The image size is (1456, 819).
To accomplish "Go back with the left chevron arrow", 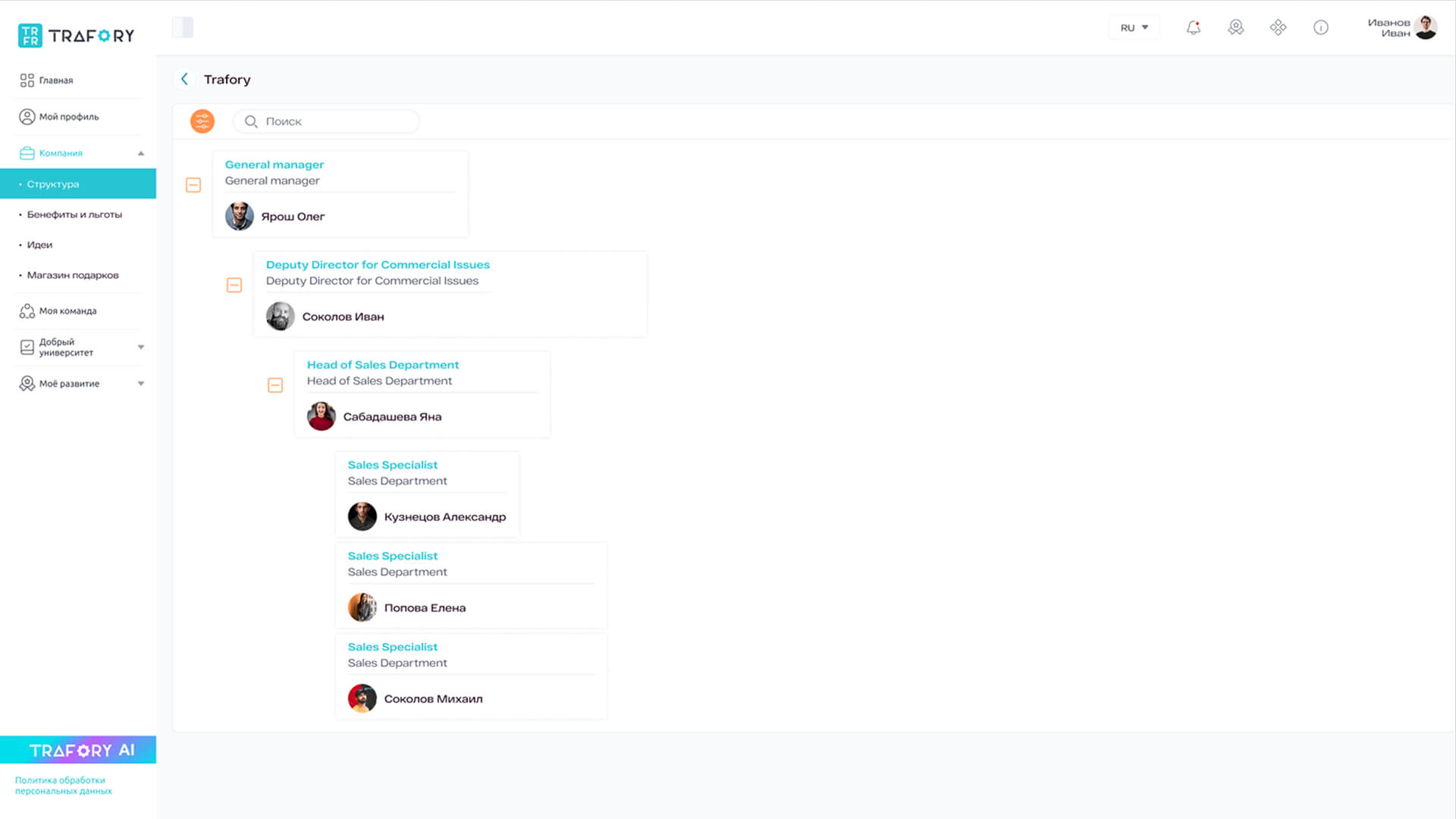I will click(184, 79).
